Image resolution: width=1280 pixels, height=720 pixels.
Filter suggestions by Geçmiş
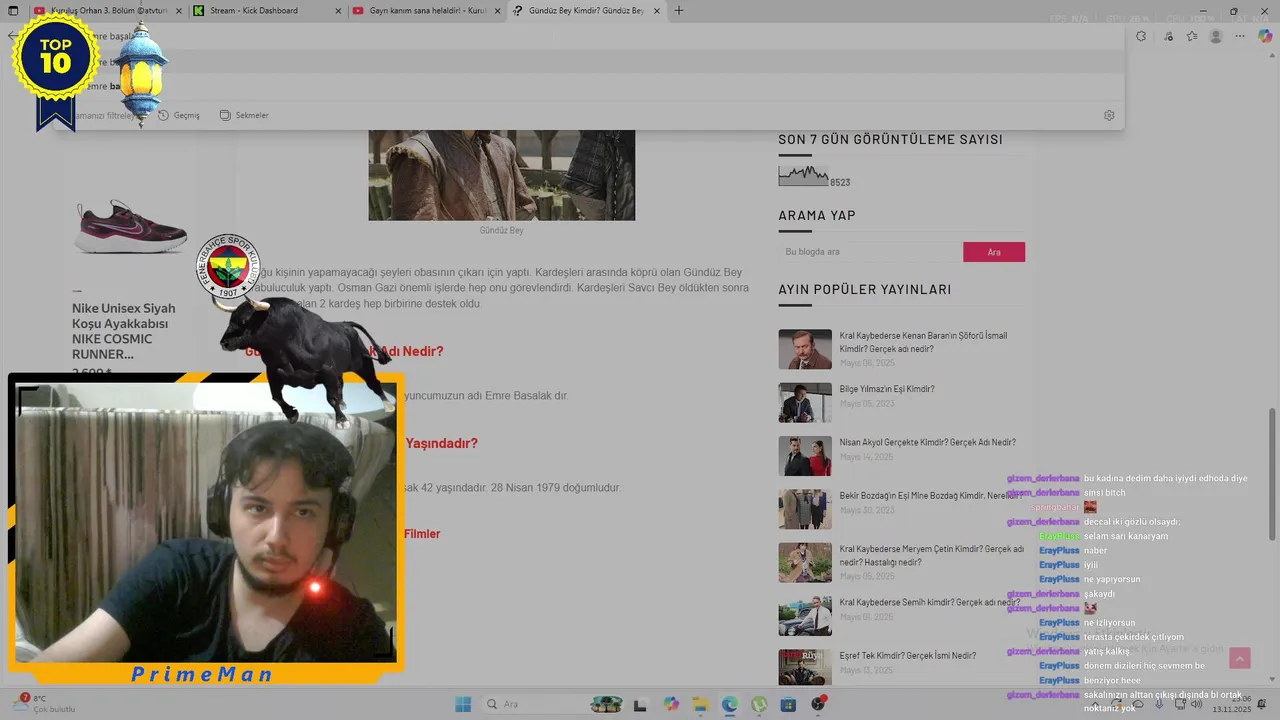click(x=179, y=115)
